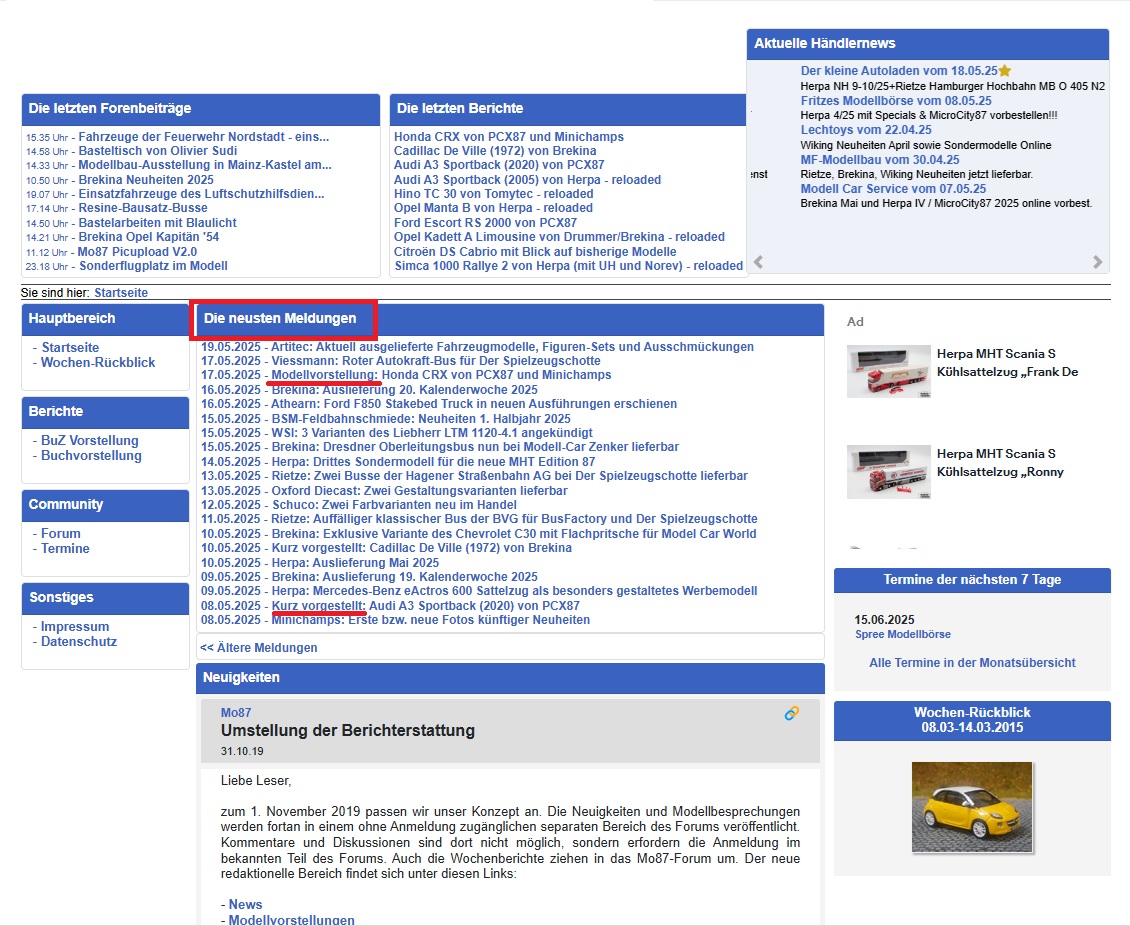Click the left arrow in Händlernews carousel
The width and height of the screenshot is (1130, 926).
758,263
